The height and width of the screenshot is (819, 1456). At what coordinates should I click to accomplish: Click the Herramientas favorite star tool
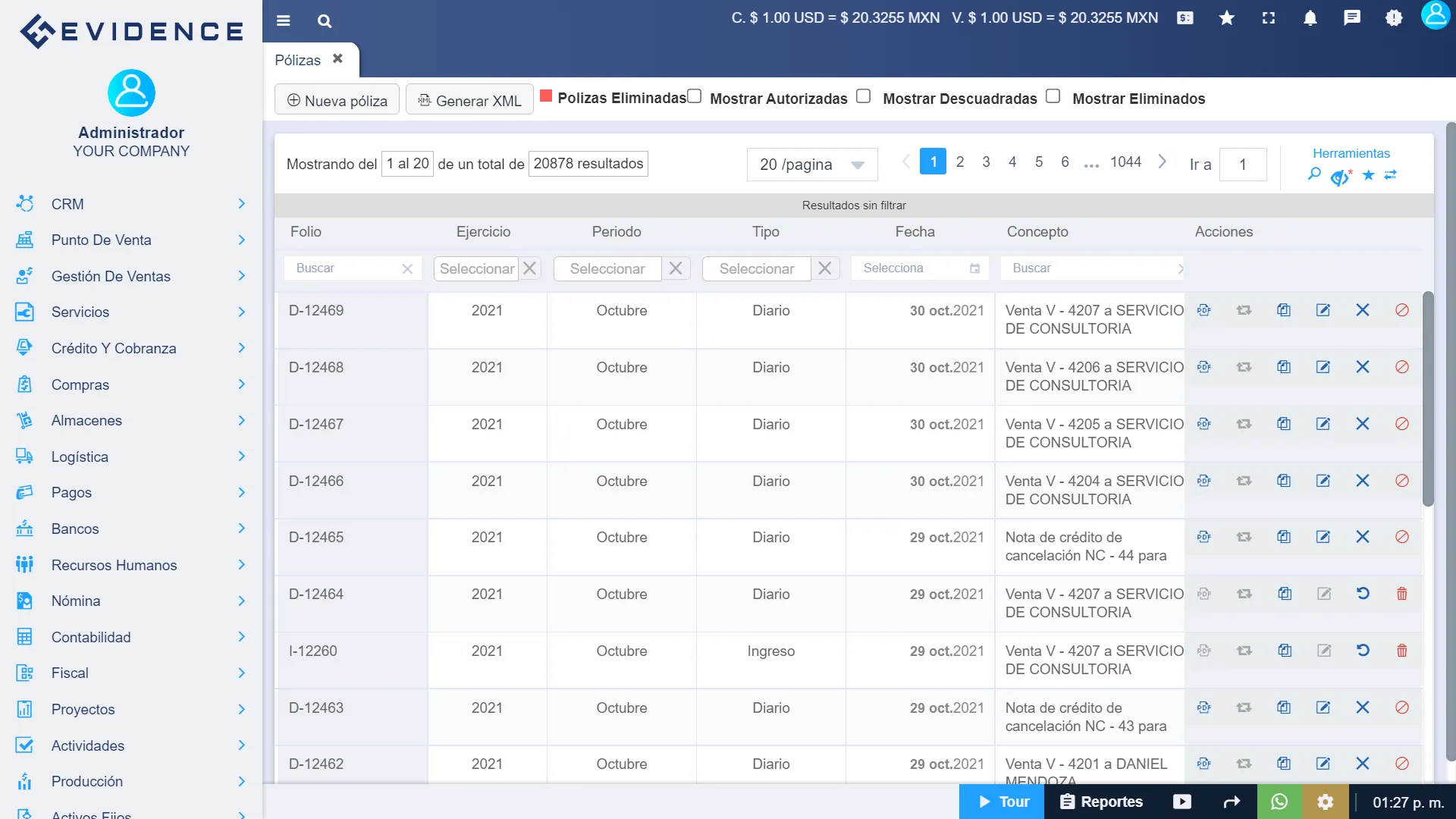[1368, 175]
